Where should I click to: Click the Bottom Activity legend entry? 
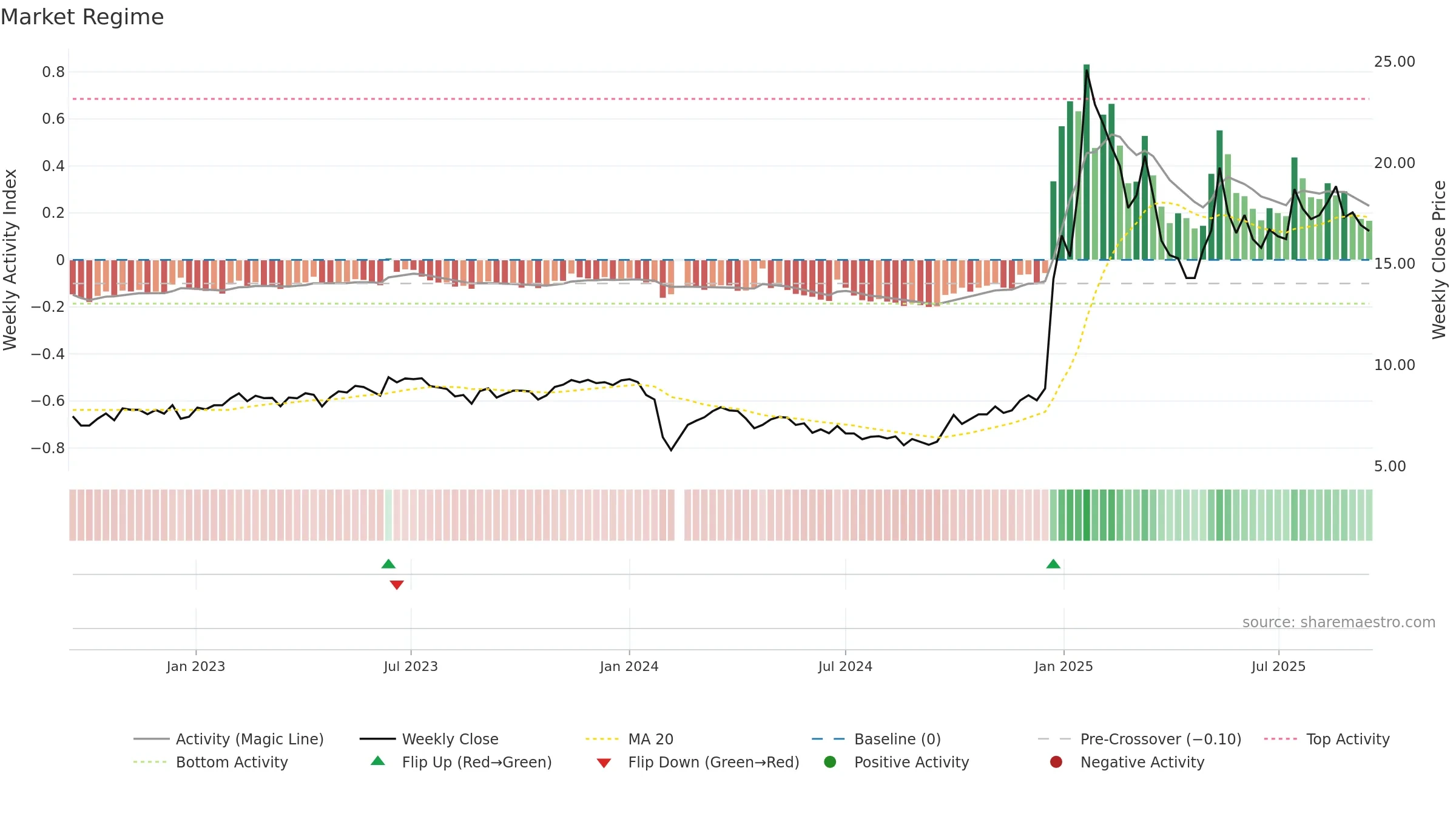pyautogui.click(x=211, y=762)
